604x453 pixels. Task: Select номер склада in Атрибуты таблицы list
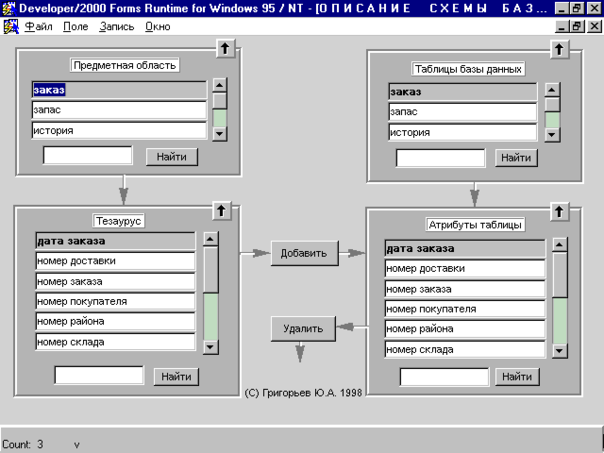[465, 349]
